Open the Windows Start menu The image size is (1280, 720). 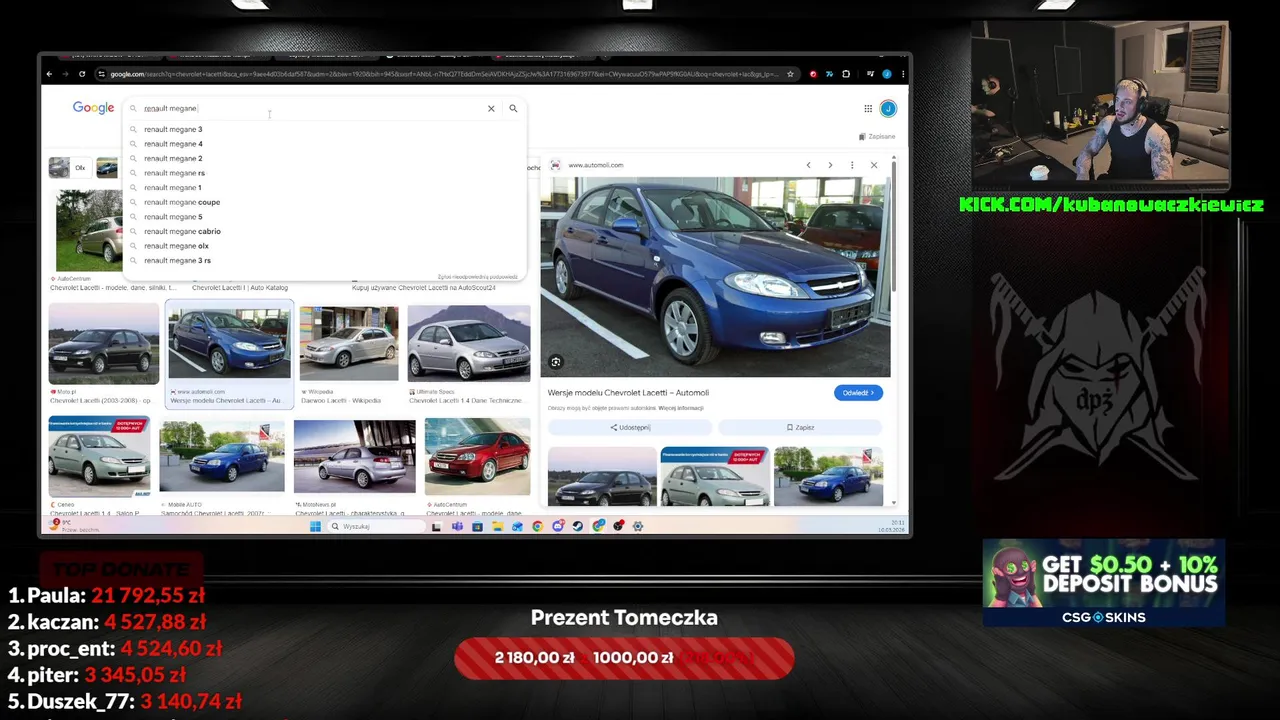(x=315, y=526)
